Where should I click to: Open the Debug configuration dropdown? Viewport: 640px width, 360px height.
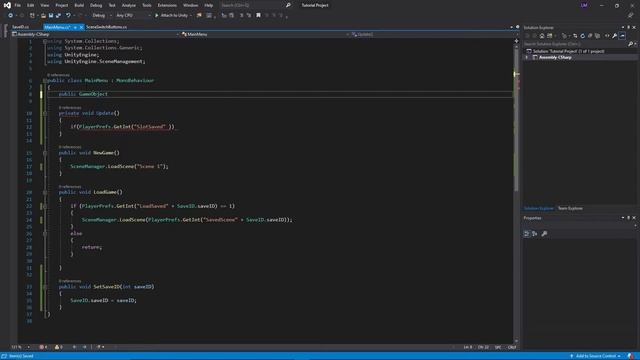click(101, 16)
